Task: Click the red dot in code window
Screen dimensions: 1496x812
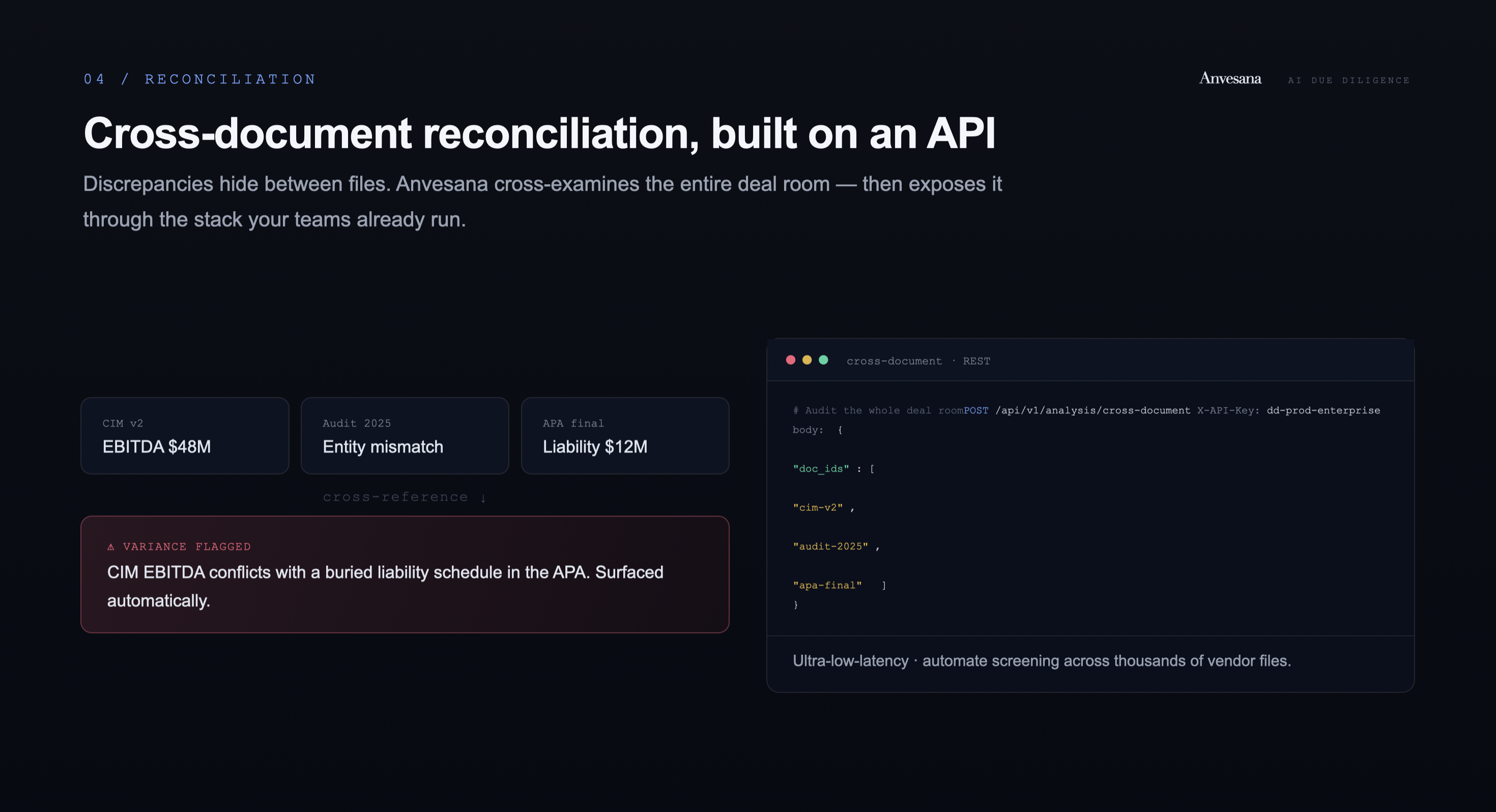Action: point(790,360)
